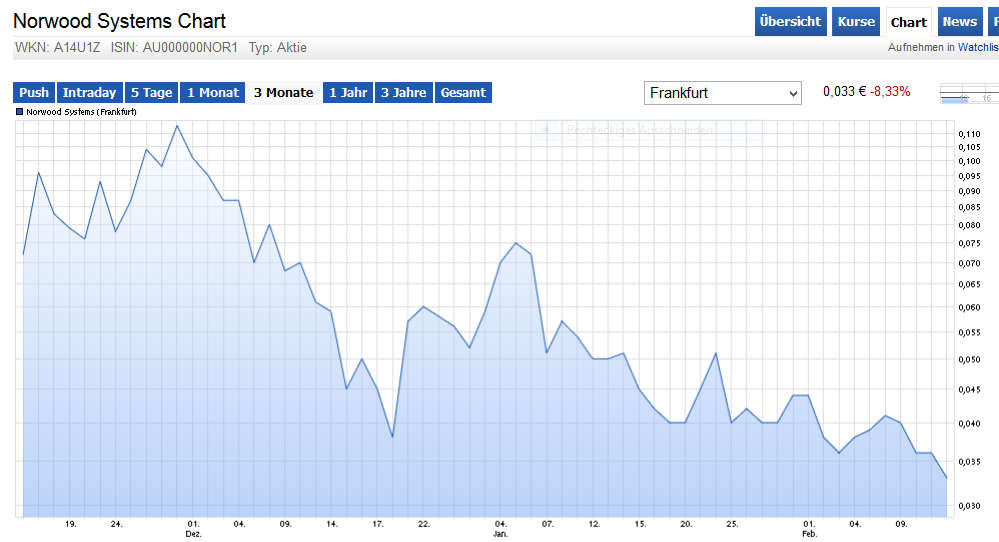Screen dimensions: 999x542
Task: Choose the 3 Monate range
Action: coord(283,93)
